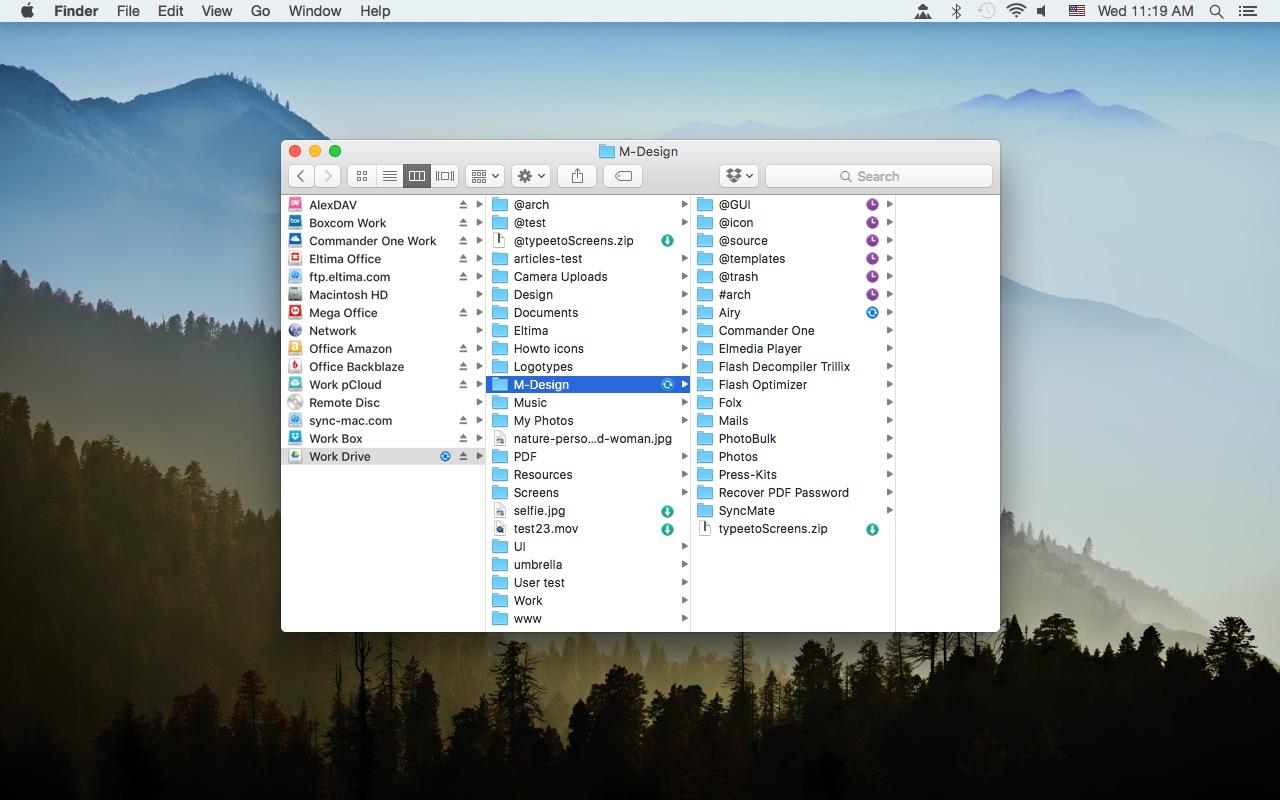Eject the Work Drive volume
The height and width of the screenshot is (800, 1280).
point(463,457)
